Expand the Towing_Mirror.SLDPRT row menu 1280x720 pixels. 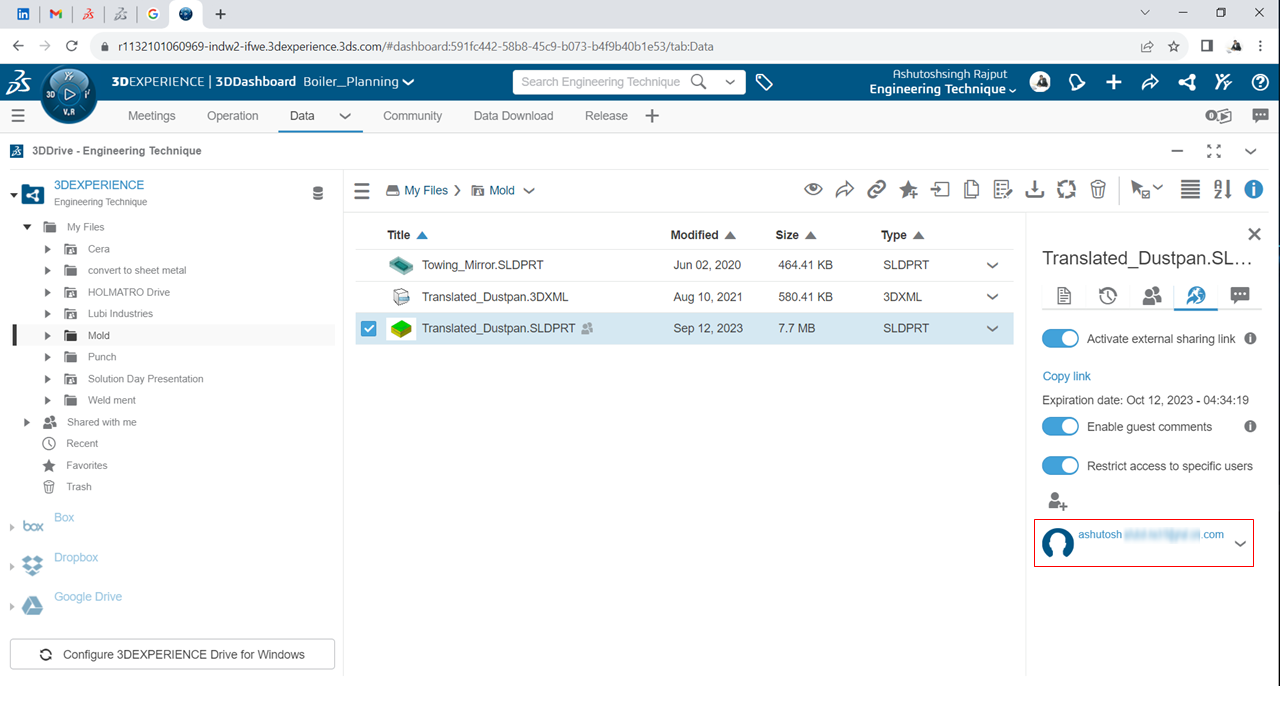click(x=993, y=265)
